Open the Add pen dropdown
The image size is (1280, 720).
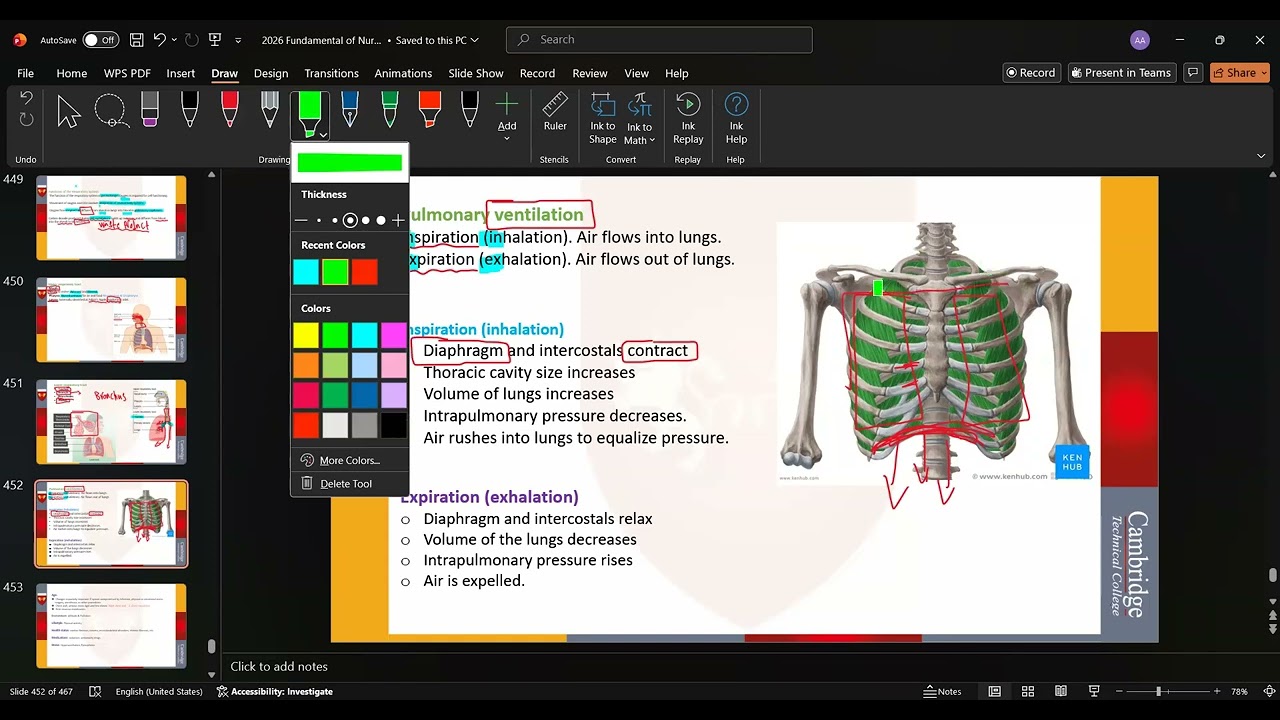coord(507,139)
